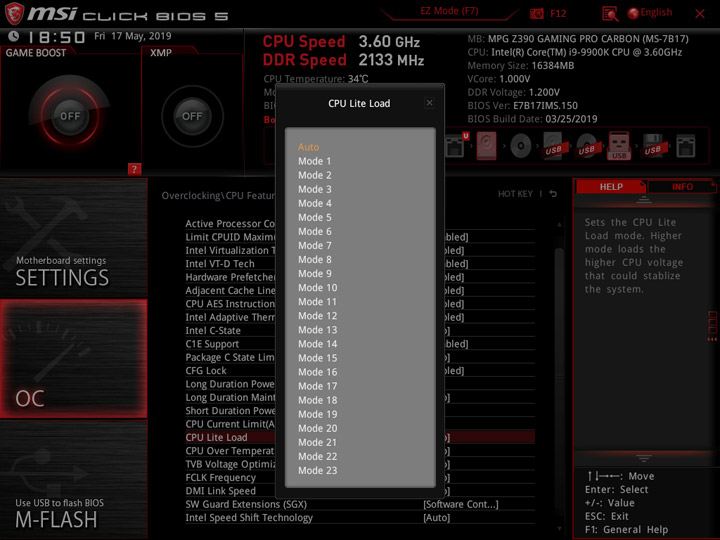Click the settings list vertical scrollbar

click(x=559, y=377)
